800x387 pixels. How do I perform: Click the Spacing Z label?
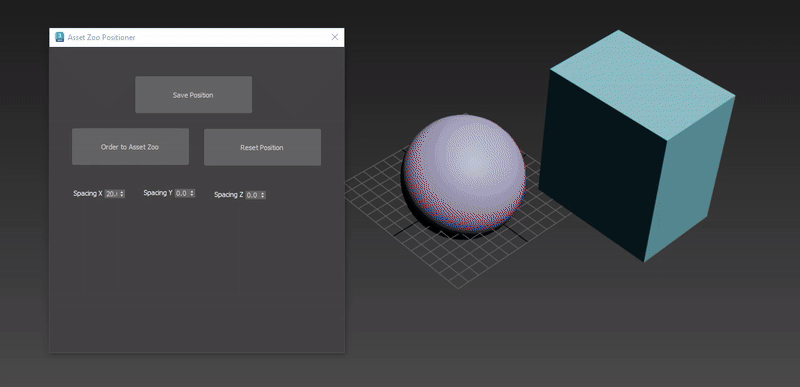(229, 195)
